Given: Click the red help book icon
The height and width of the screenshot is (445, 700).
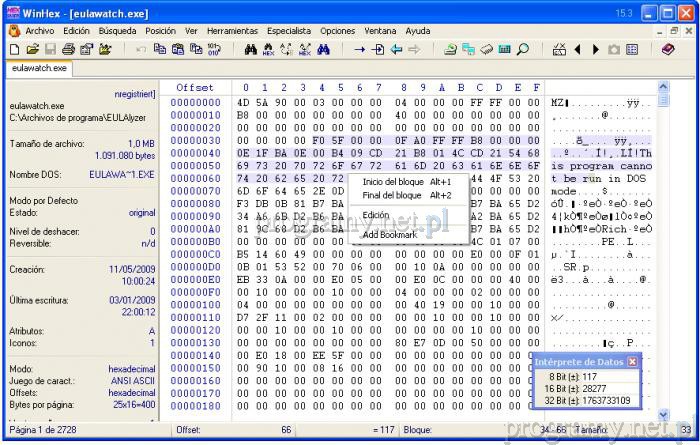Looking at the screenshot, I should pyautogui.click(x=668, y=48).
